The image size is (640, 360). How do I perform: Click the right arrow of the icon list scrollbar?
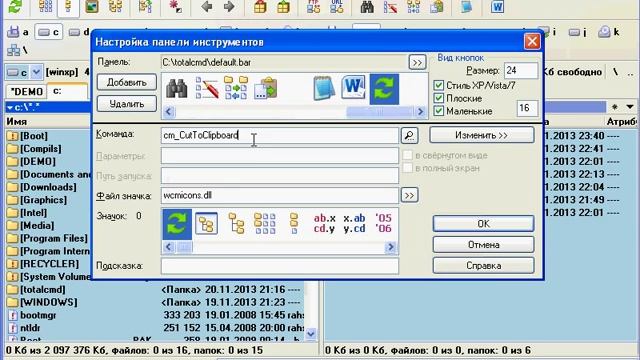(x=391, y=247)
